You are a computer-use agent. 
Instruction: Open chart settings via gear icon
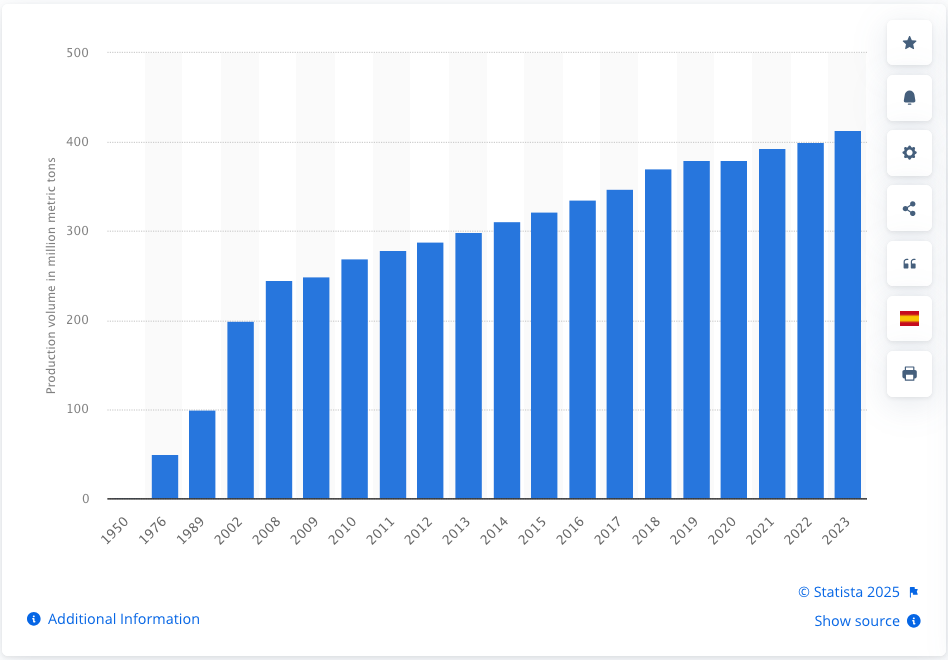(x=909, y=153)
